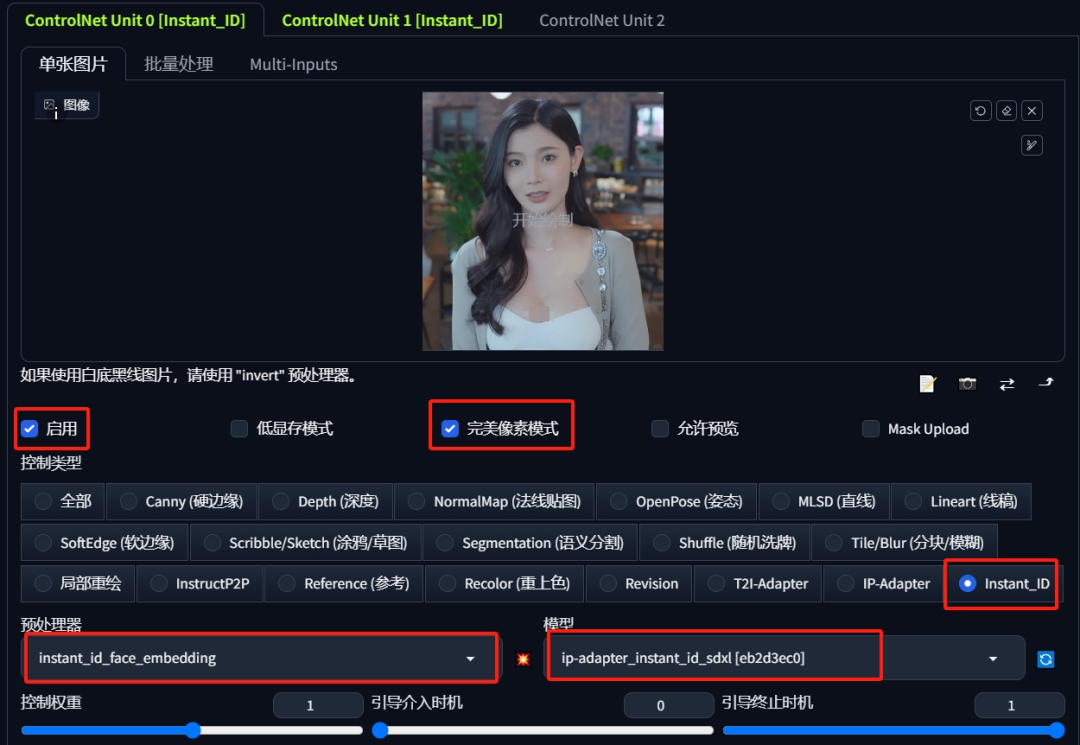Viewport: 1080px width, 745px height.
Task: Open the 预处理器 instant_id_face_embedding dropdown
Action: pyautogui.click(x=261, y=658)
